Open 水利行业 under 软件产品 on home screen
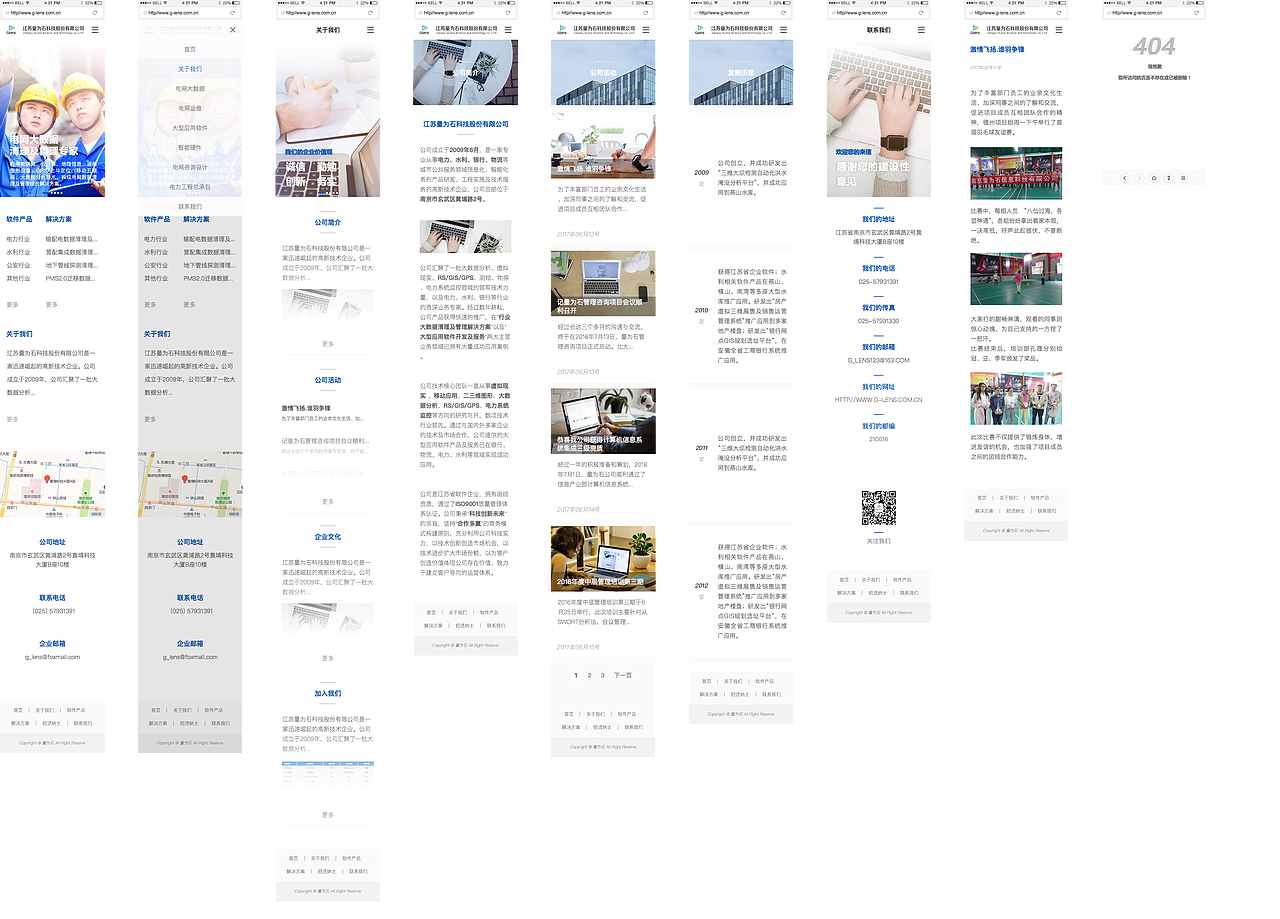This screenshot has width=1280, height=919. (x=18, y=253)
